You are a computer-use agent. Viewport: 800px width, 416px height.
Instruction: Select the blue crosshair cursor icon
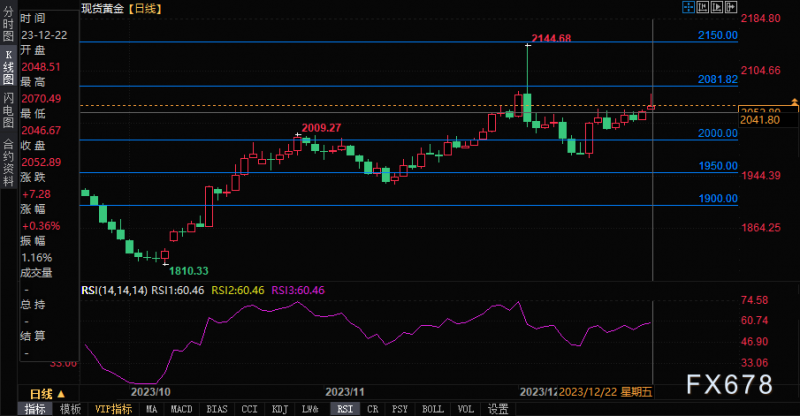pos(688,7)
